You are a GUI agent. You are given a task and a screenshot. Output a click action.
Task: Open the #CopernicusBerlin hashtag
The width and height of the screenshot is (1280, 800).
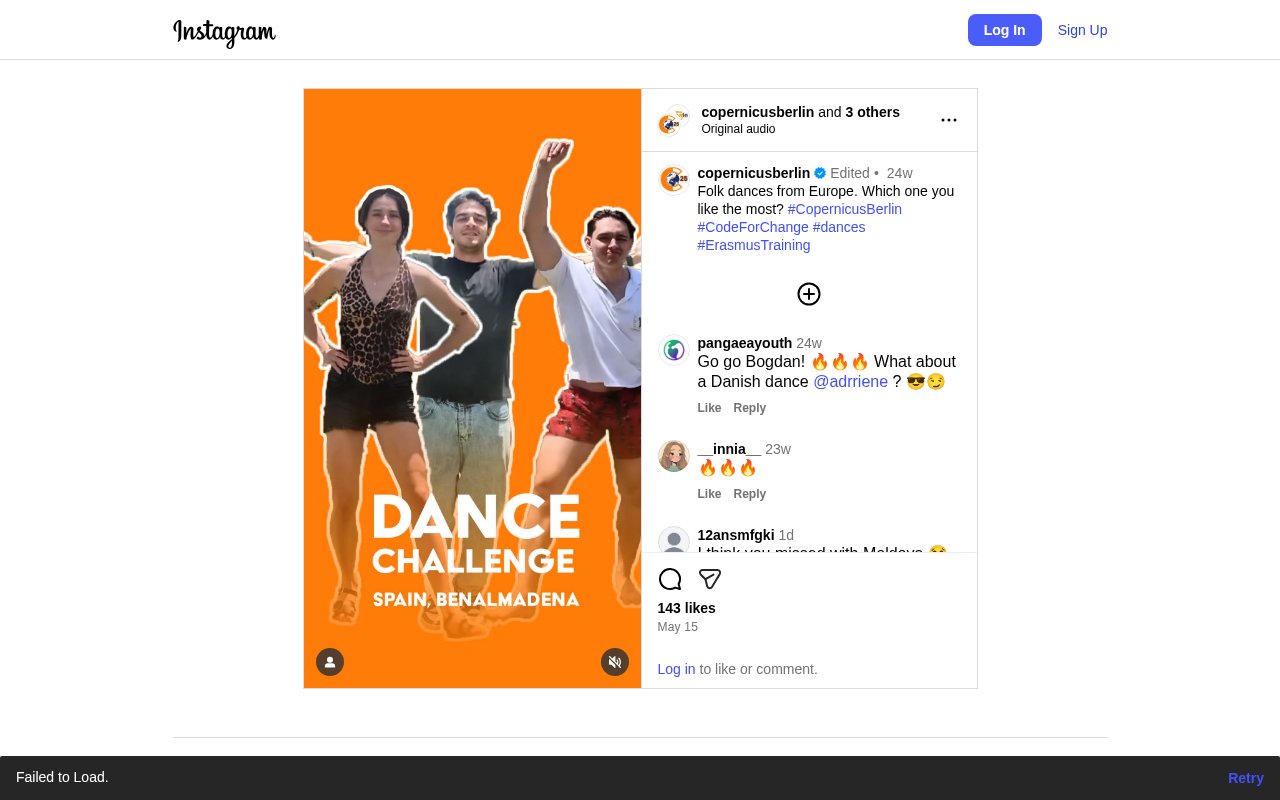tap(844, 209)
